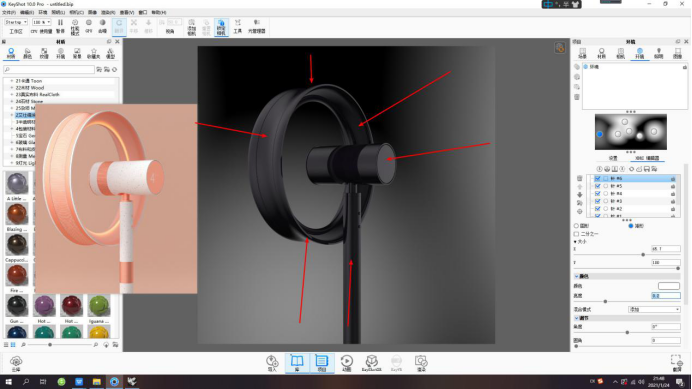
Task: Expand the RealCloth folder in library tree
Action: click(12, 94)
